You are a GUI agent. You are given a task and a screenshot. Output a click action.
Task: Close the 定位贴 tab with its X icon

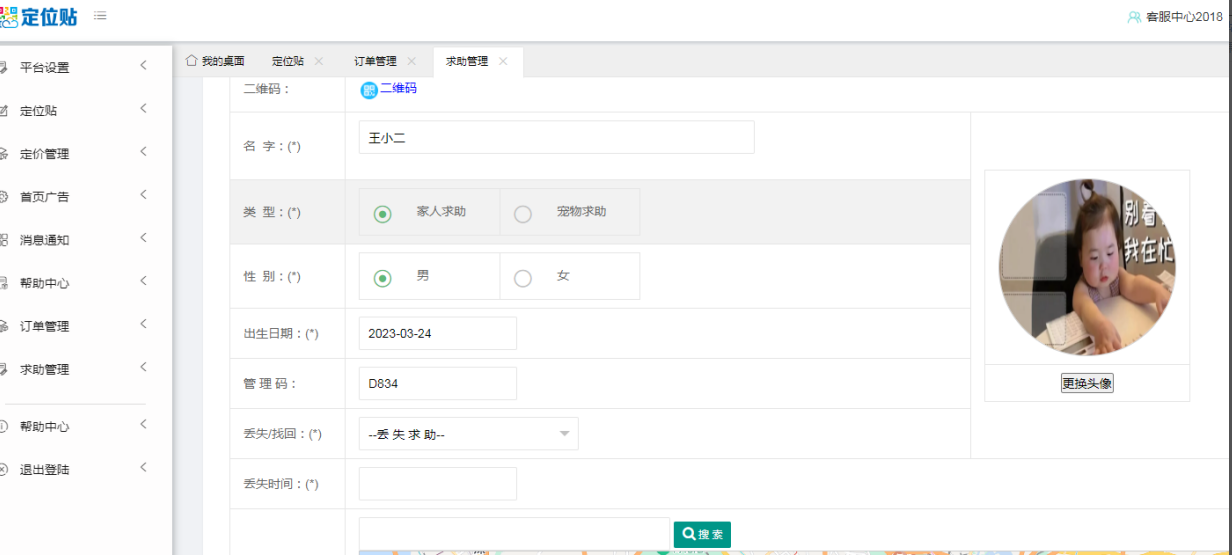click(319, 61)
